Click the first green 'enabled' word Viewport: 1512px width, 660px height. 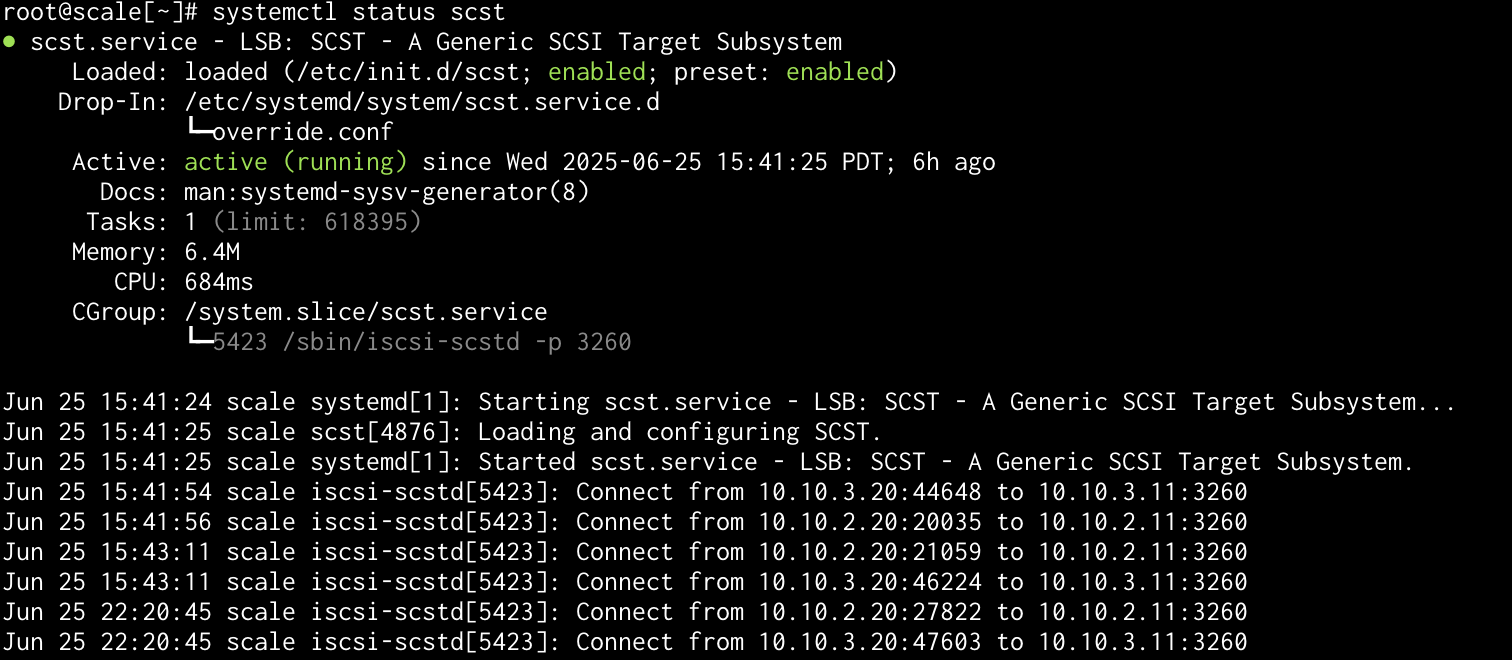[597, 72]
